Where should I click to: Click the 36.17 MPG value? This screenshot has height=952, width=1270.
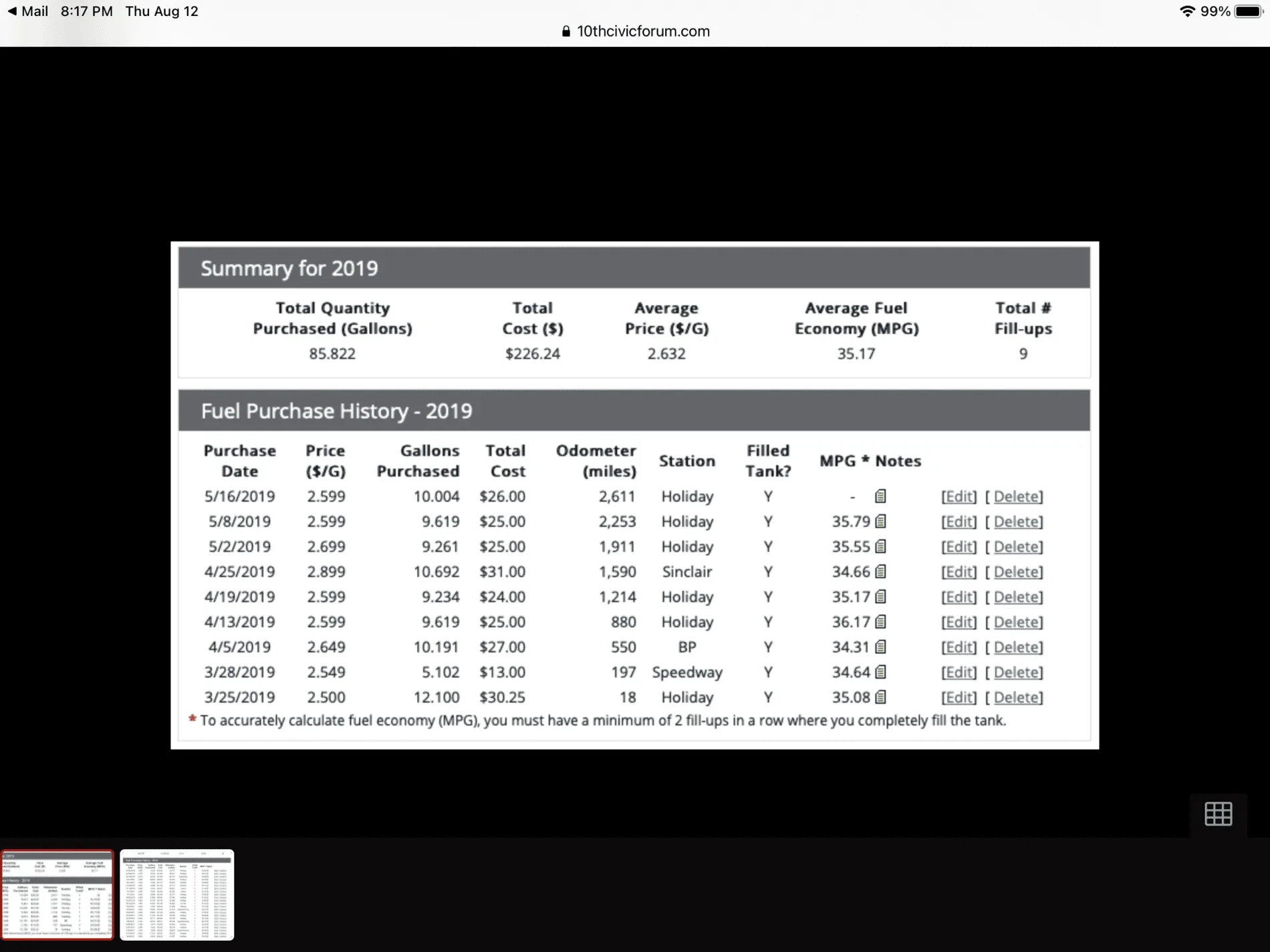click(x=851, y=622)
